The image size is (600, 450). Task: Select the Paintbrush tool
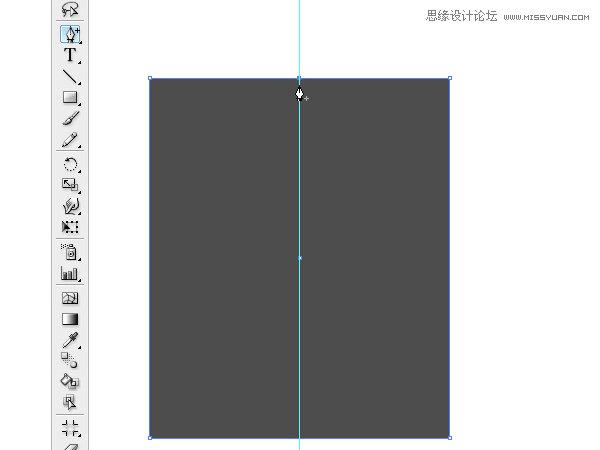tap(70, 119)
